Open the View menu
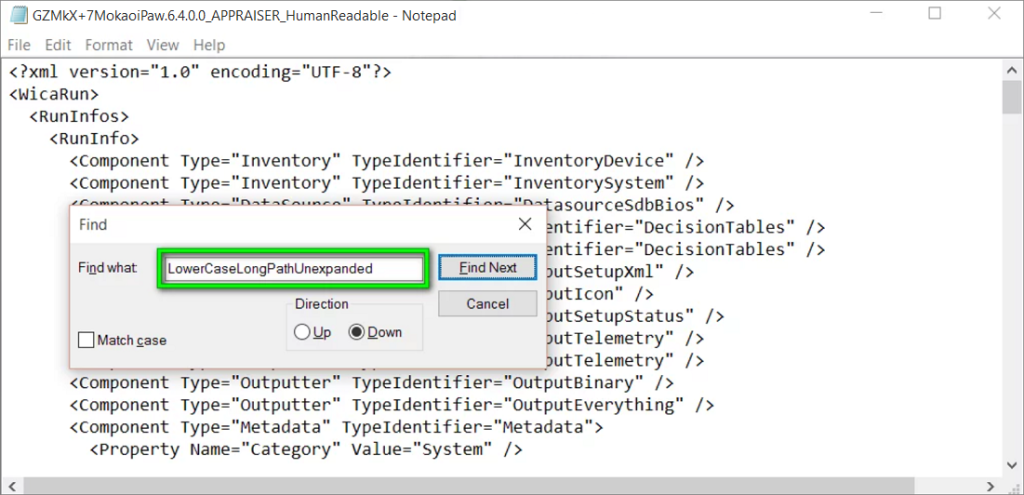The image size is (1024, 495). (x=162, y=45)
